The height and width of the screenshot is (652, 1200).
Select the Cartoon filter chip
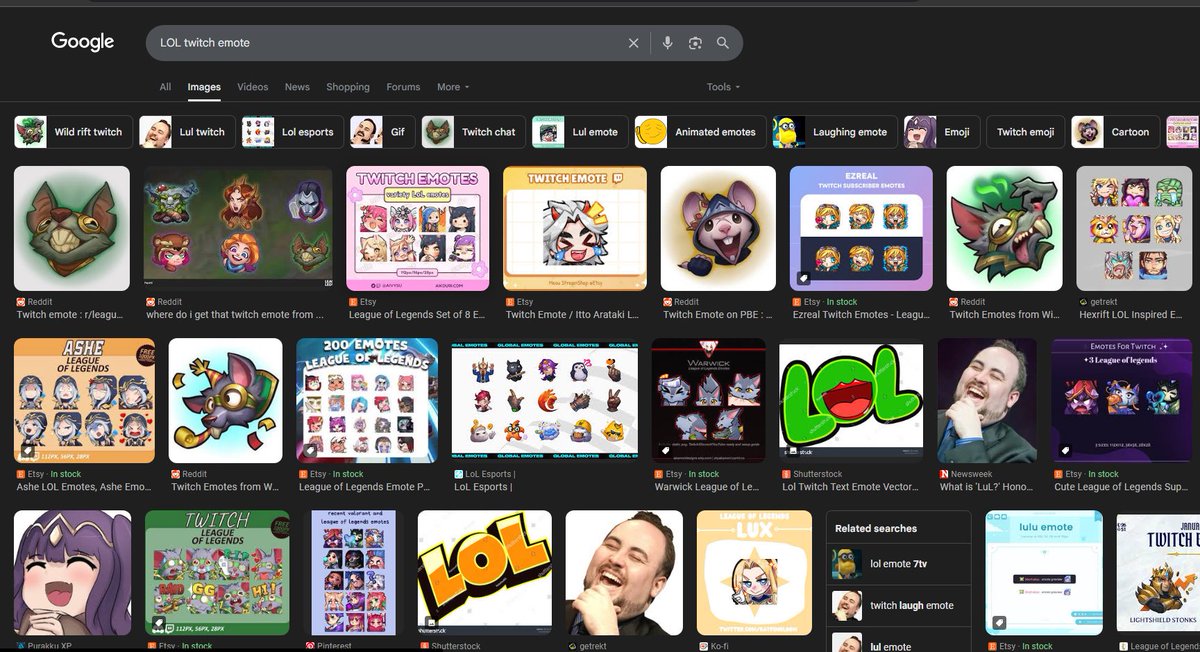click(x=1114, y=132)
